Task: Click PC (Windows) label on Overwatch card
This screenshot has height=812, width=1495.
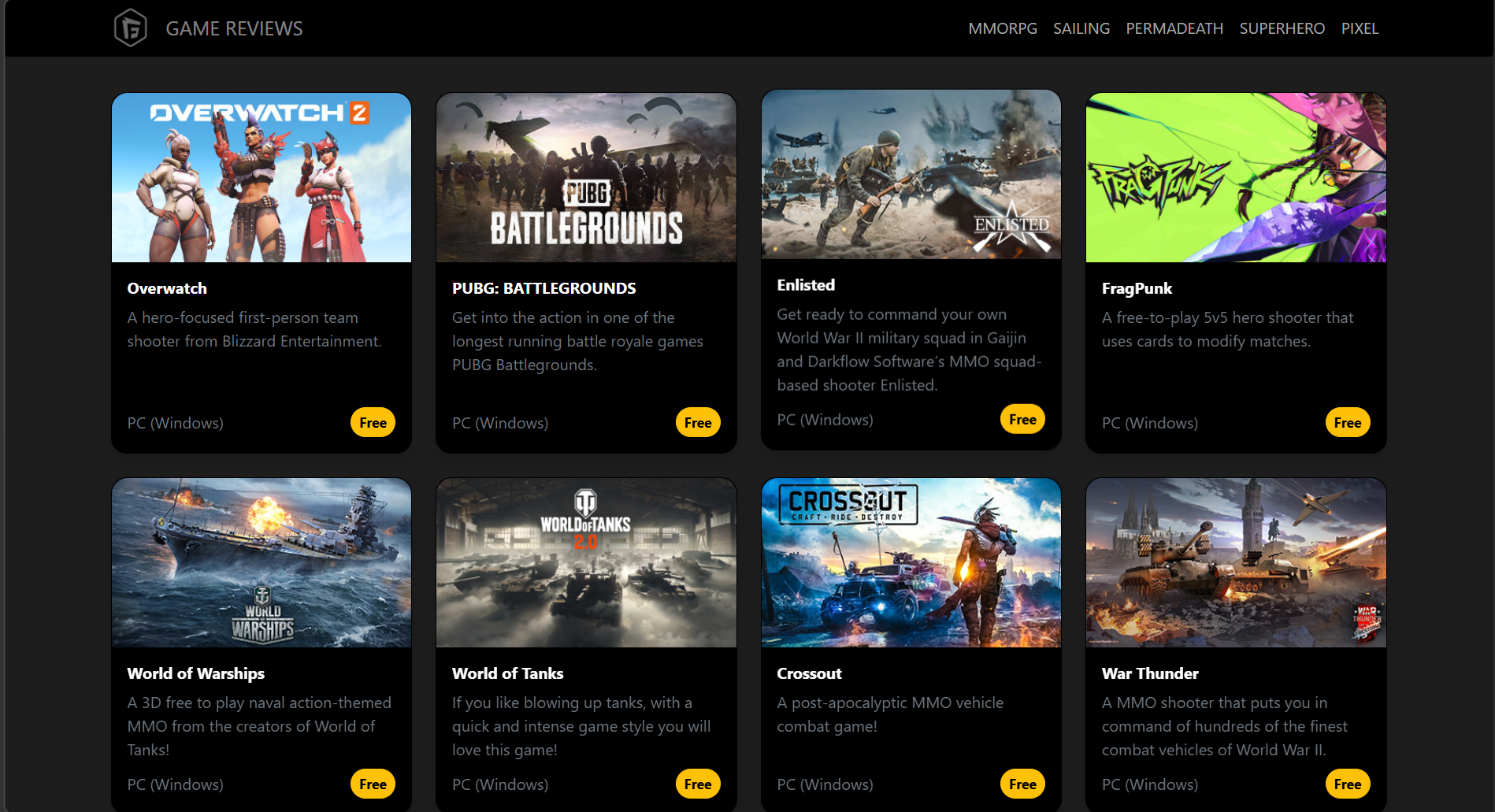Action: coord(175,423)
